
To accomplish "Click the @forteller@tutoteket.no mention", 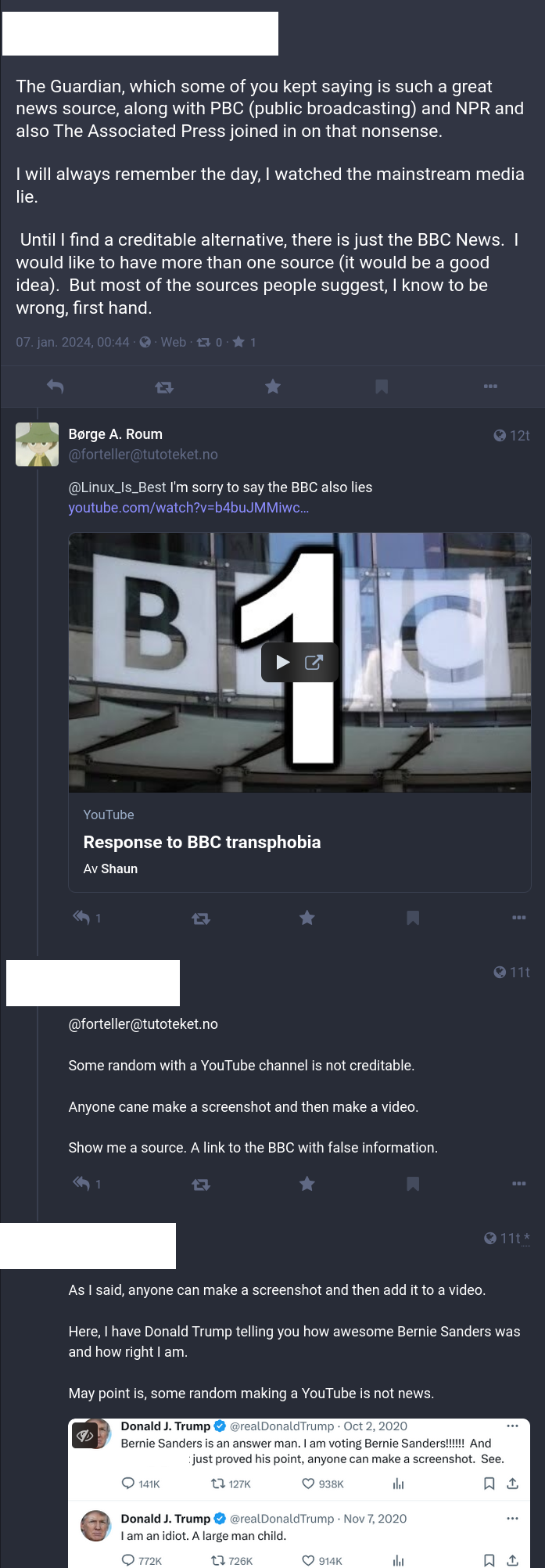I will click(x=143, y=1024).
